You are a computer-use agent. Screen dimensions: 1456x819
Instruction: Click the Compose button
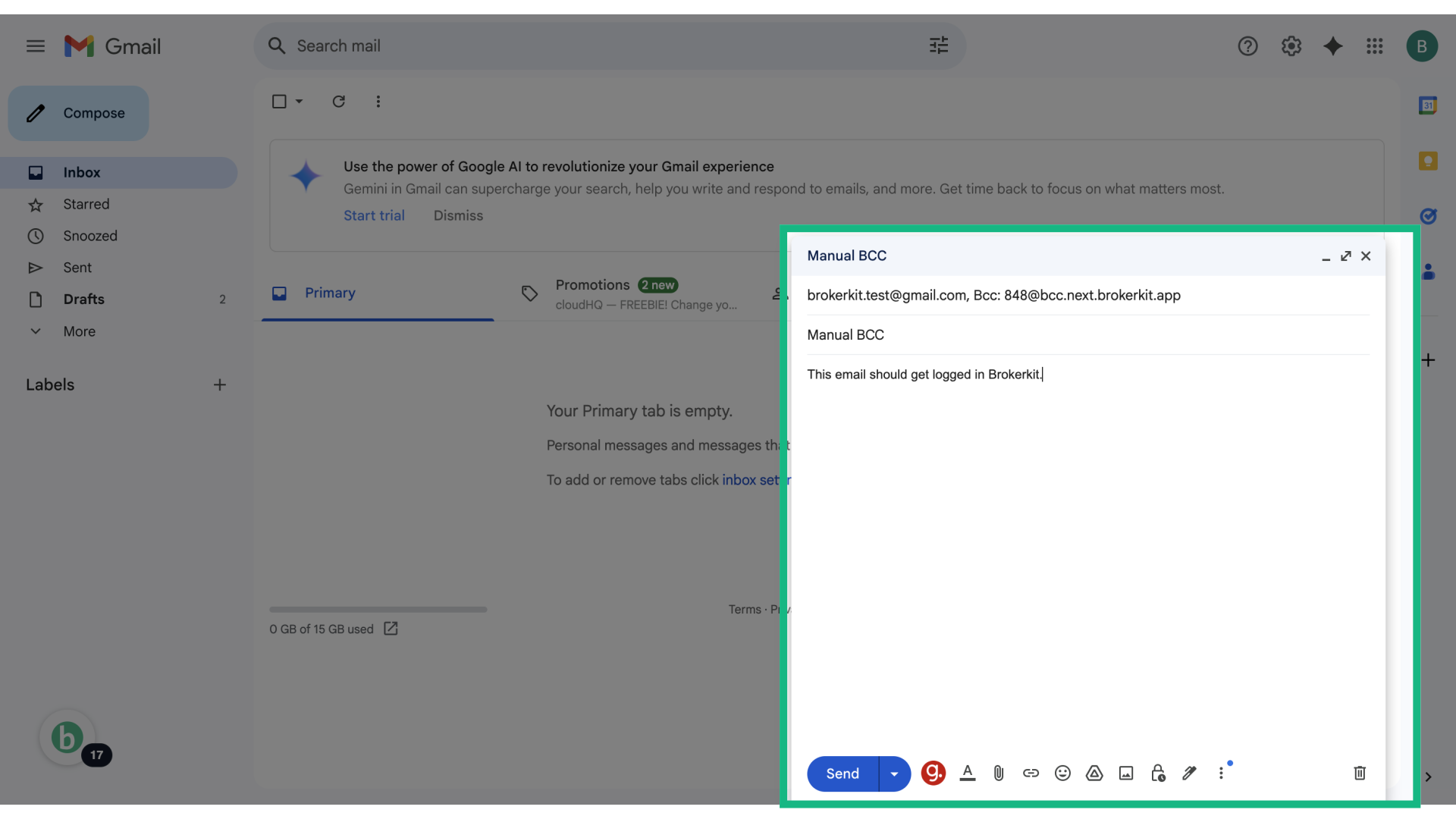[79, 113]
